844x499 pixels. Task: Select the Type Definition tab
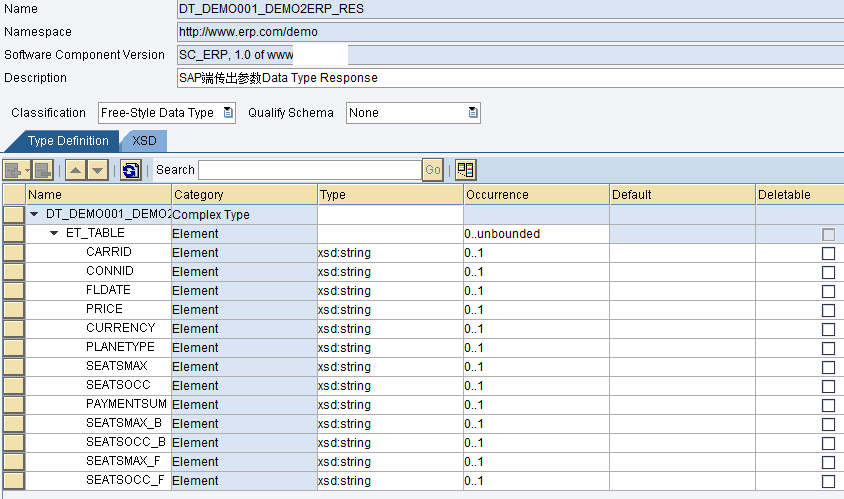point(68,141)
